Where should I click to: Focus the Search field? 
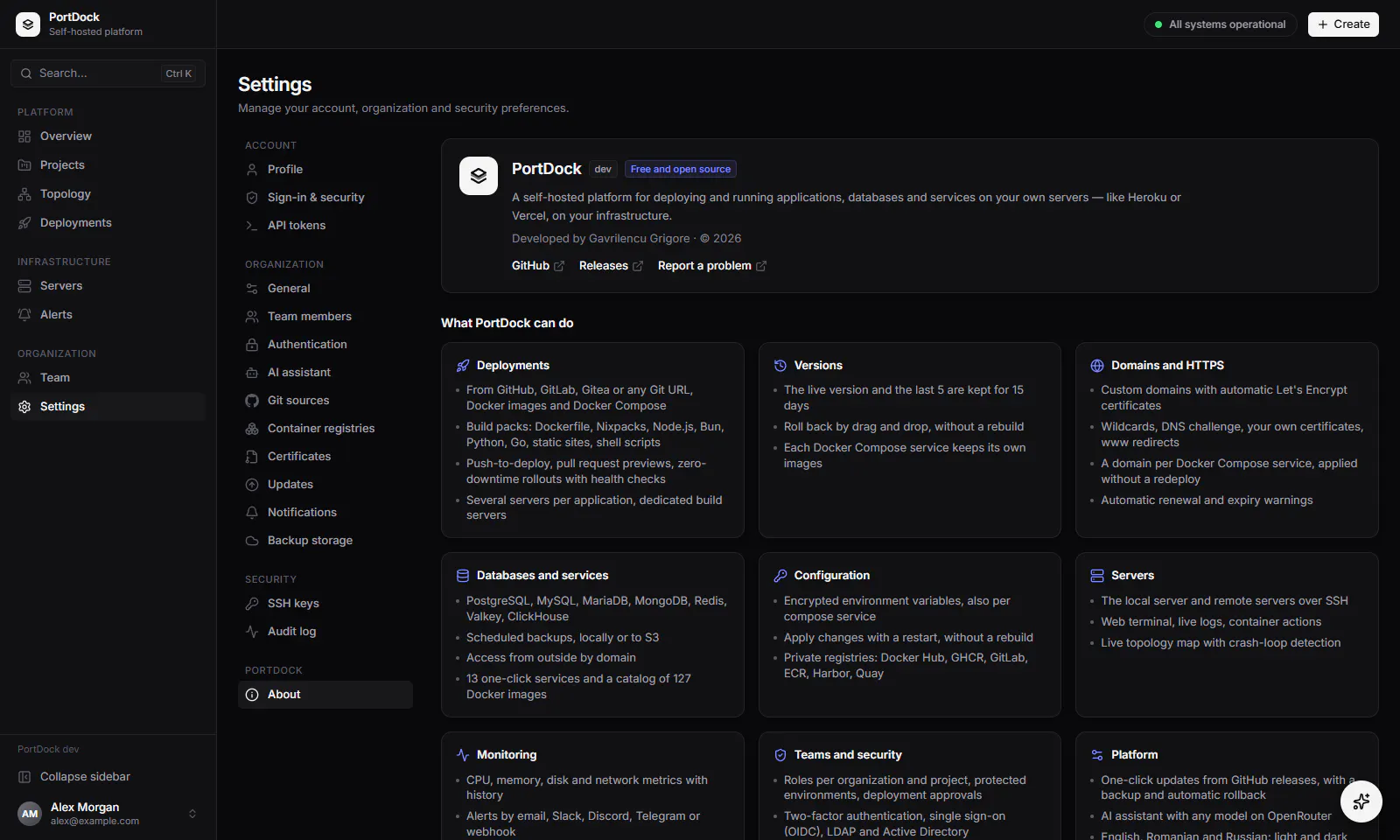pyautogui.click(x=108, y=73)
